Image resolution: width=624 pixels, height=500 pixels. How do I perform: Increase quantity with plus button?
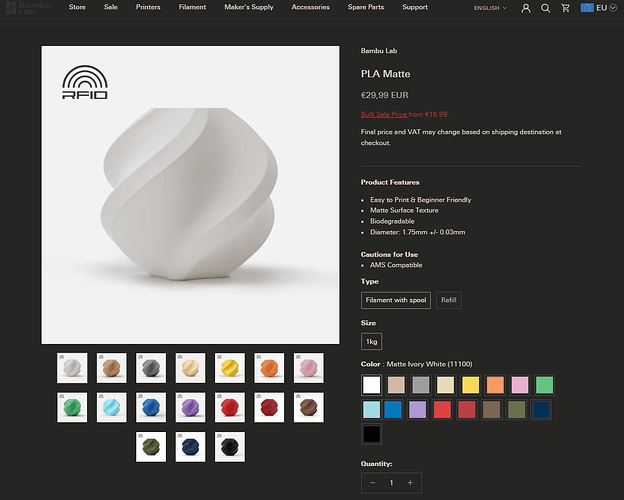click(x=410, y=483)
